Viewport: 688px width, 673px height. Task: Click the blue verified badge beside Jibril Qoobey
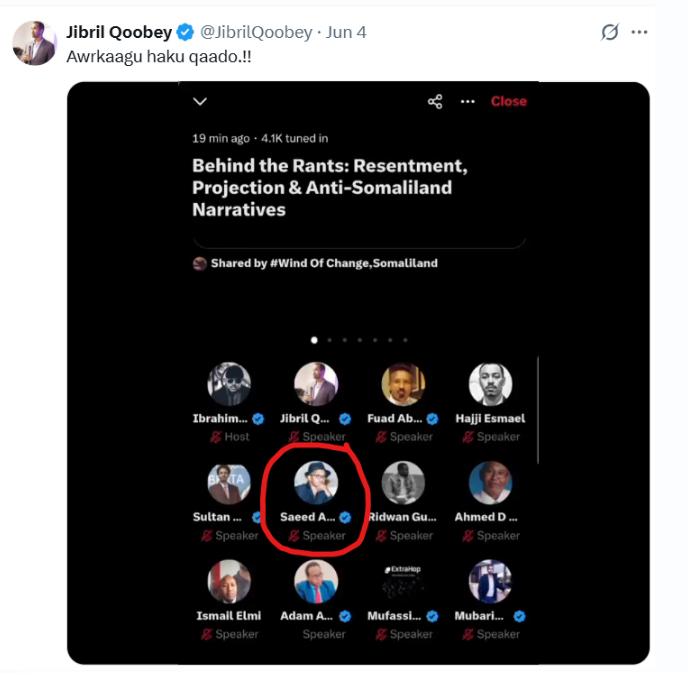point(185,32)
